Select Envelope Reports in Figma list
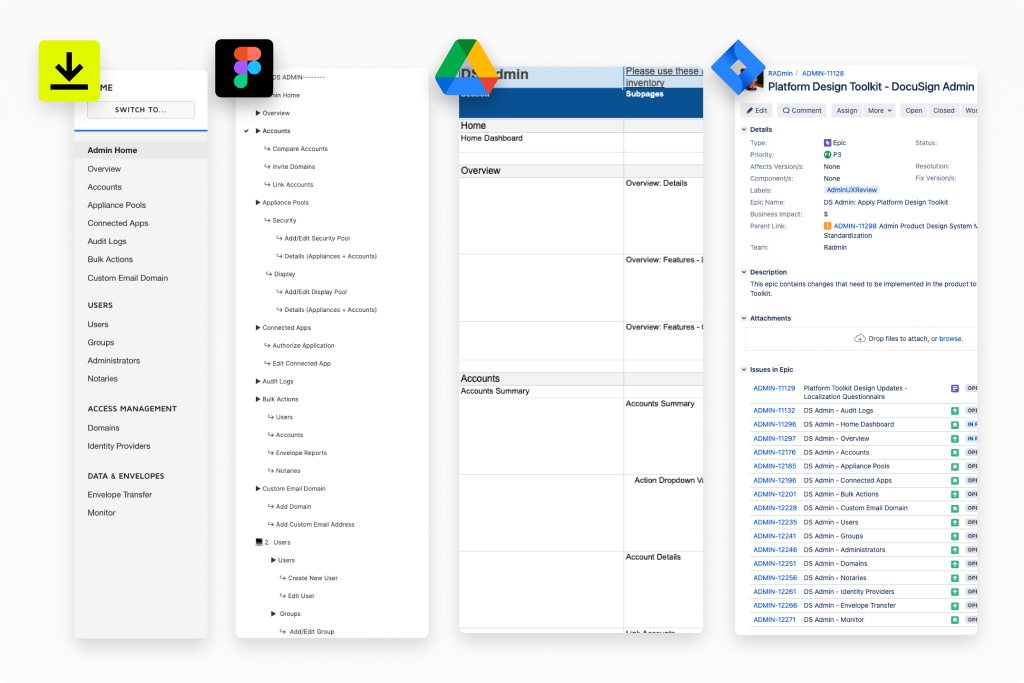The image size is (1024, 683). point(301,453)
